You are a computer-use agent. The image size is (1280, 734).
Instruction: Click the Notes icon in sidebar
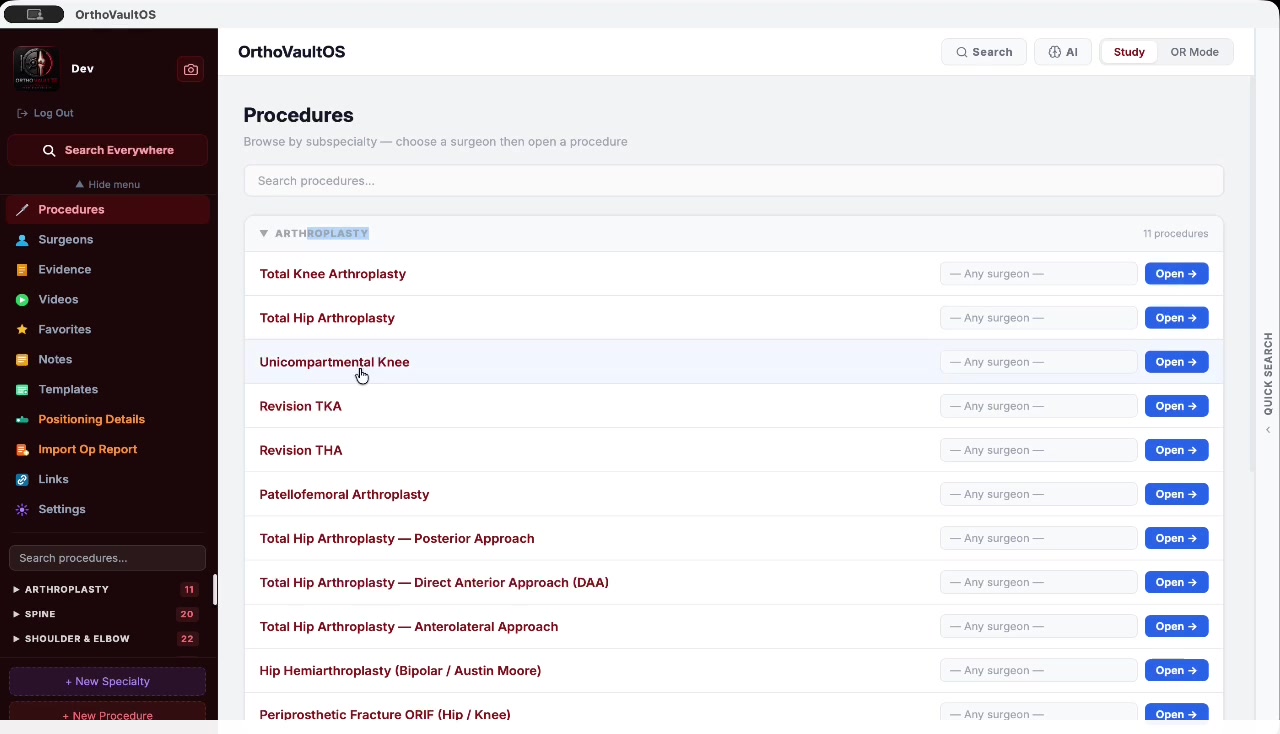click(22, 360)
